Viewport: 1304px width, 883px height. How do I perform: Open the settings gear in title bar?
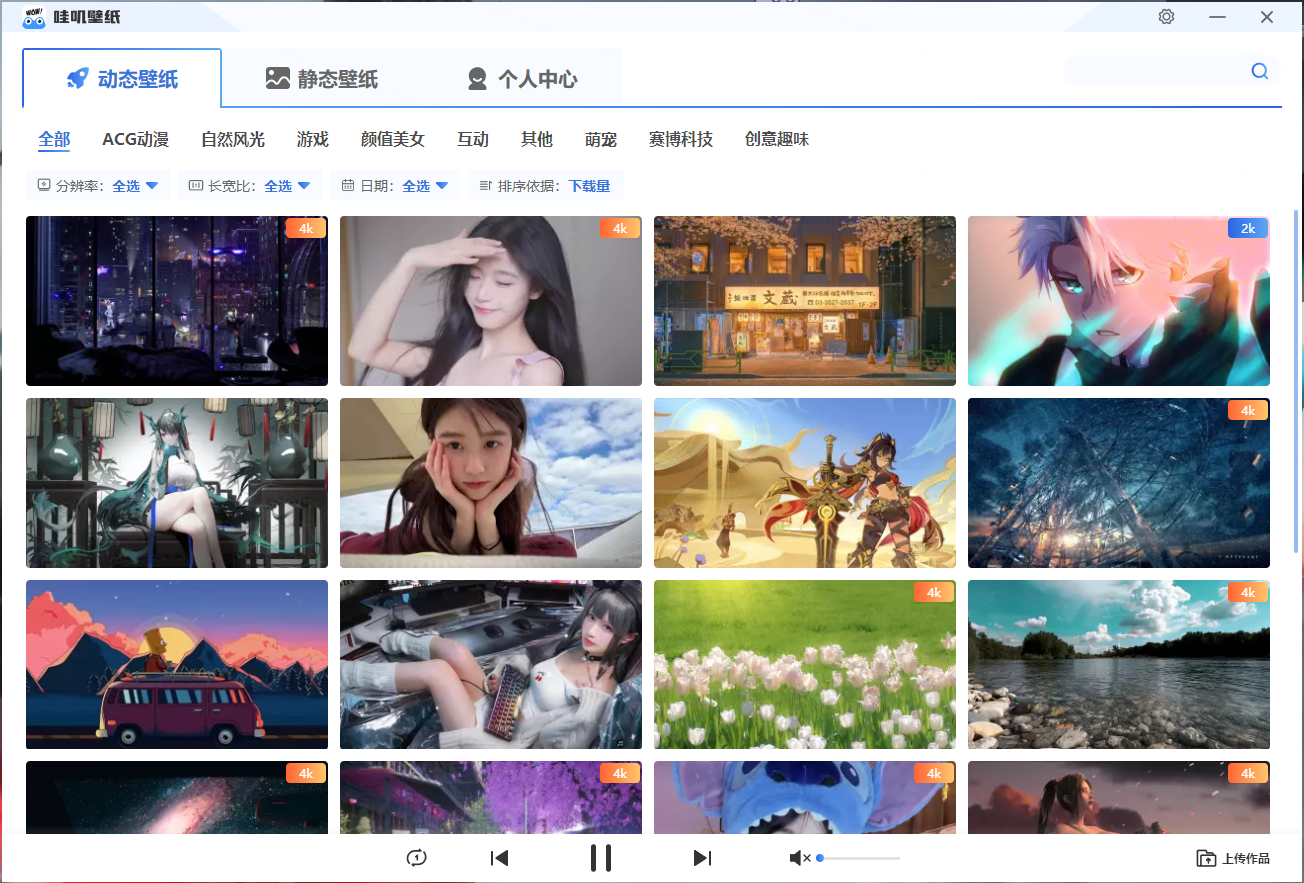(1166, 17)
